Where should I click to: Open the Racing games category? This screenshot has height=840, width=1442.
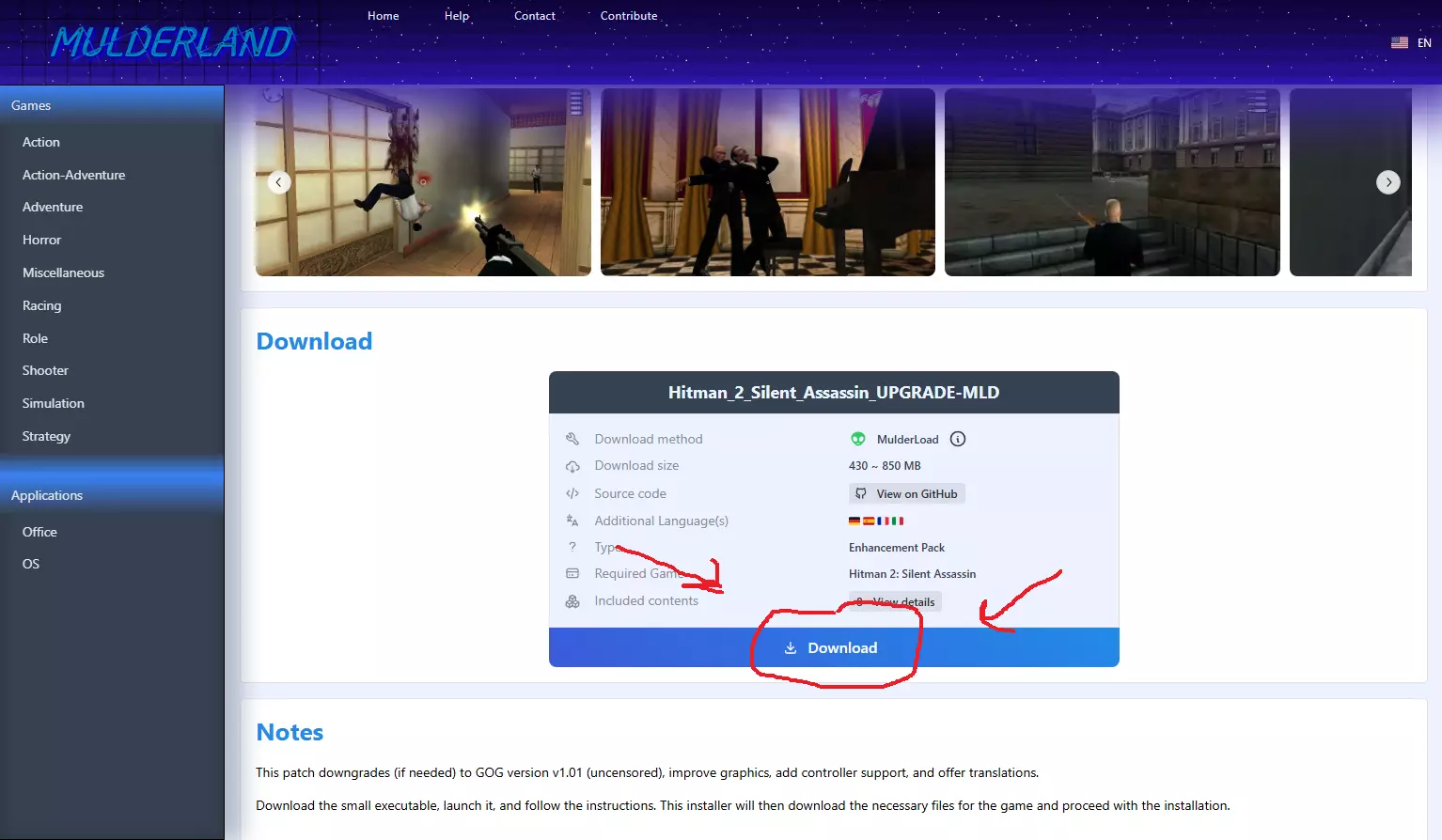click(x=41, y=305)
